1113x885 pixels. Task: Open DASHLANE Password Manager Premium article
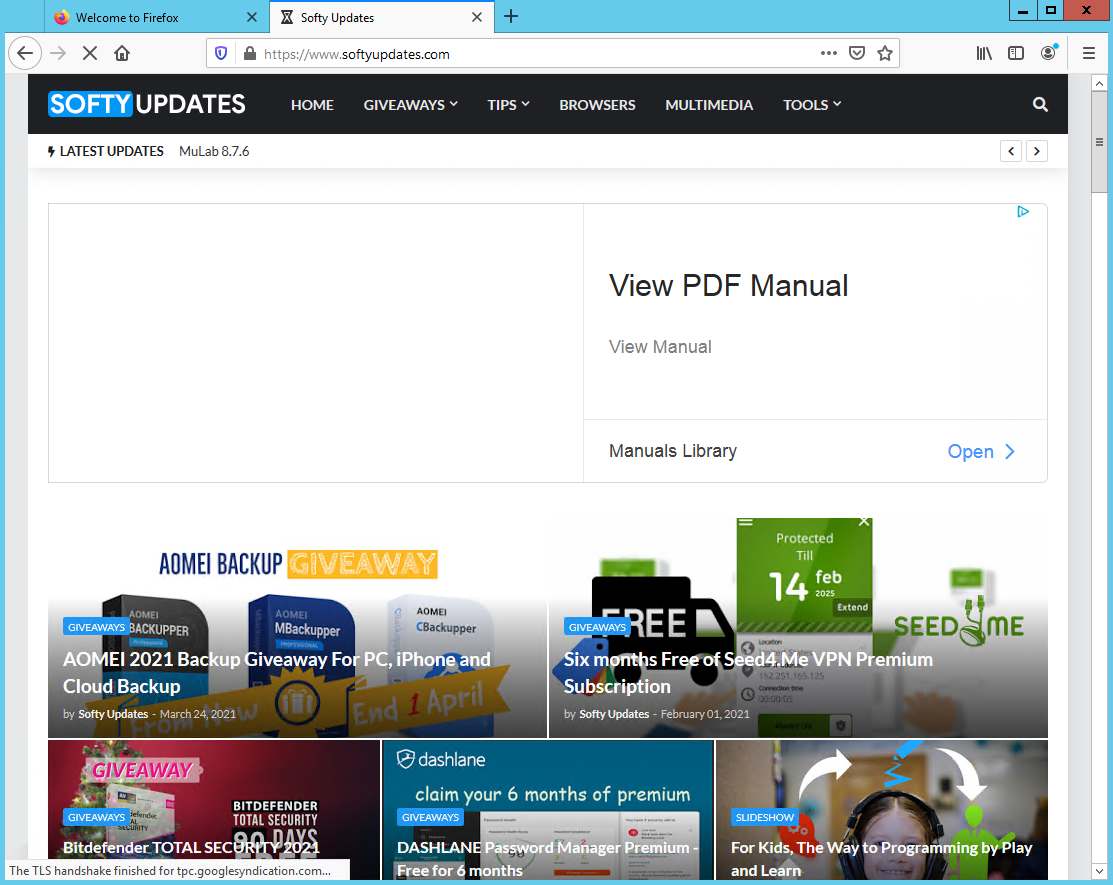click(547, 859)
